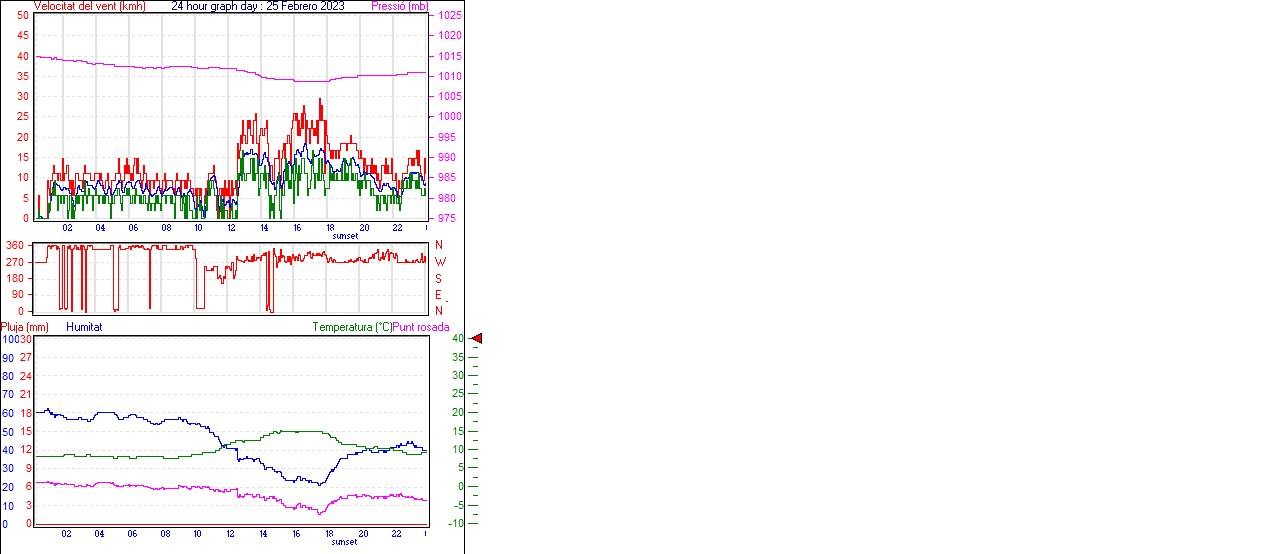The image size is (1280, 554).
Task: Click the "Pluja (mm)" legend label
Action: click(x=25, y=327)
